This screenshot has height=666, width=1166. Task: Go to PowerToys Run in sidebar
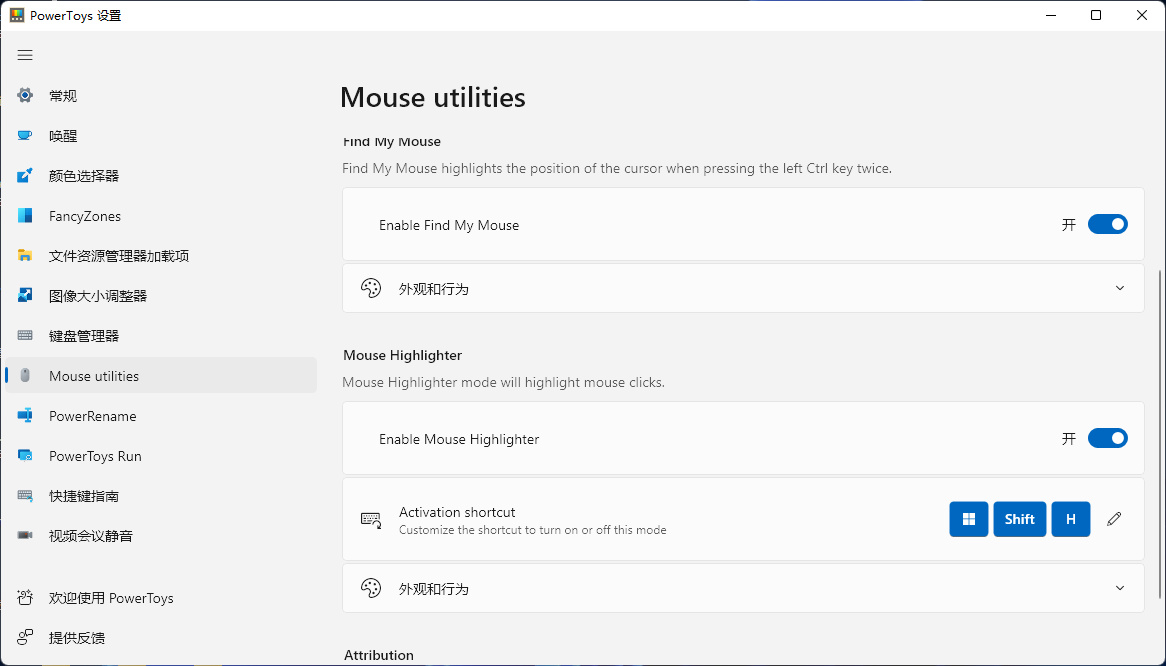point(95,456)
